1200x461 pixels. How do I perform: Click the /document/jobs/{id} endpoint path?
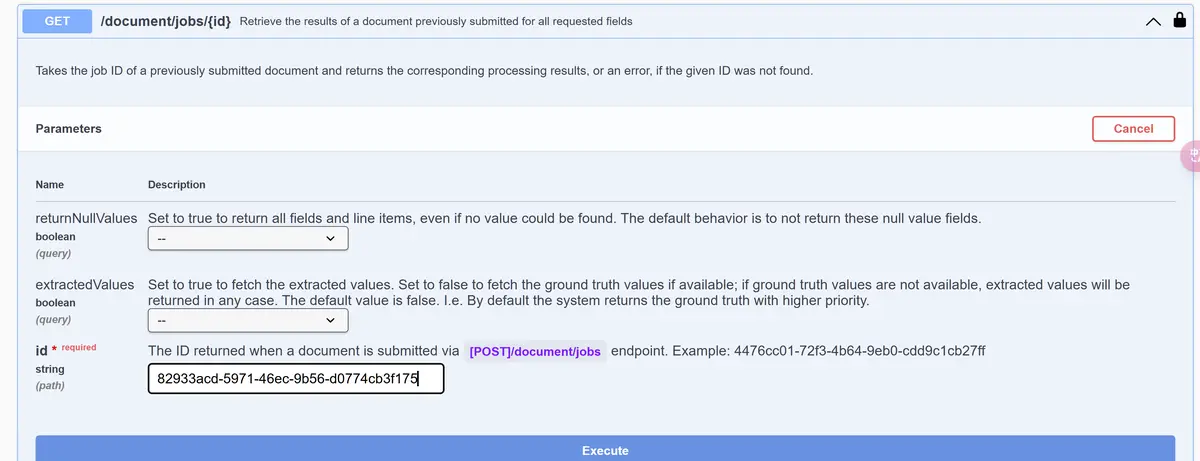(x=166, y=20)
